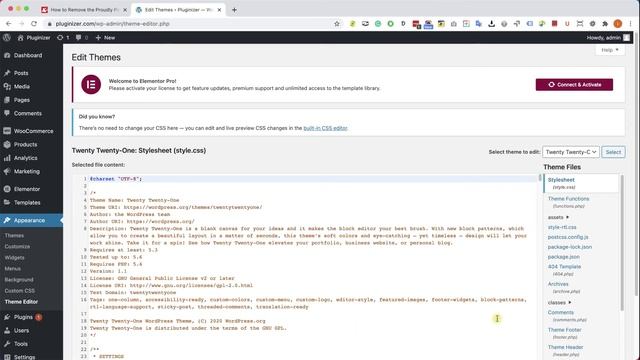Click the New content button in admin bar
This screenshot has height=360, width=640.
click(x=105, y=38)
